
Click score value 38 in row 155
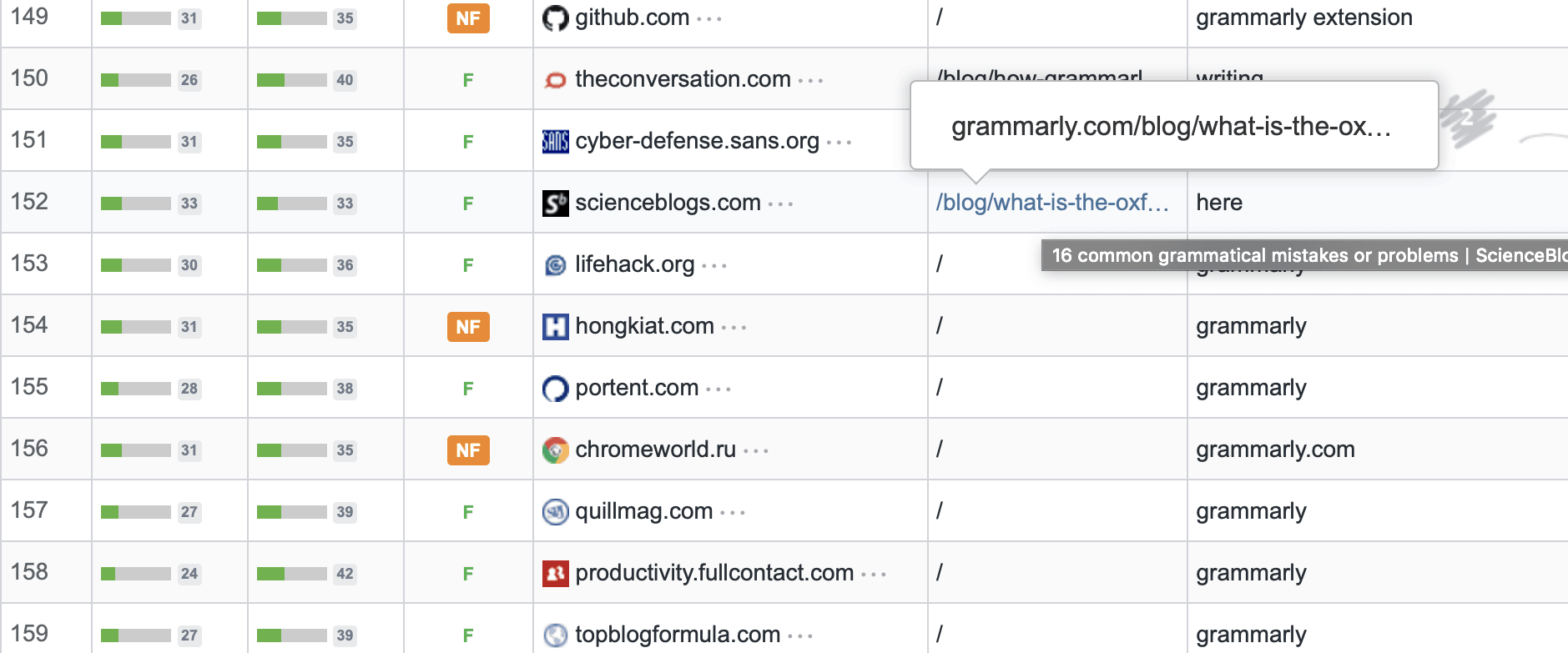point(345,389)
